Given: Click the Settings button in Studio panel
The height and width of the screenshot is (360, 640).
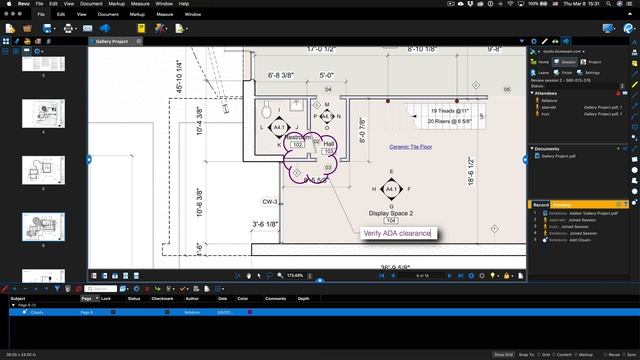Looking at the screenshot, I should tap(588, 73).
